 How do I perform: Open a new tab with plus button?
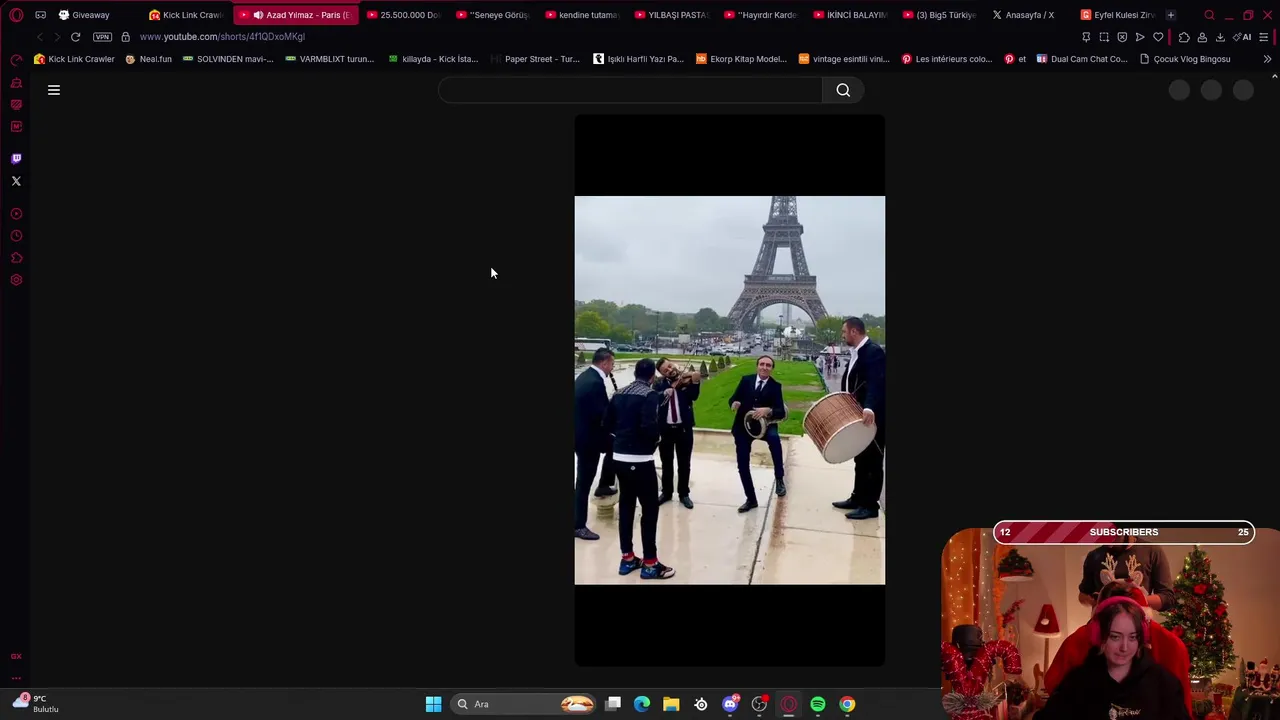(x=1170, y=15)
